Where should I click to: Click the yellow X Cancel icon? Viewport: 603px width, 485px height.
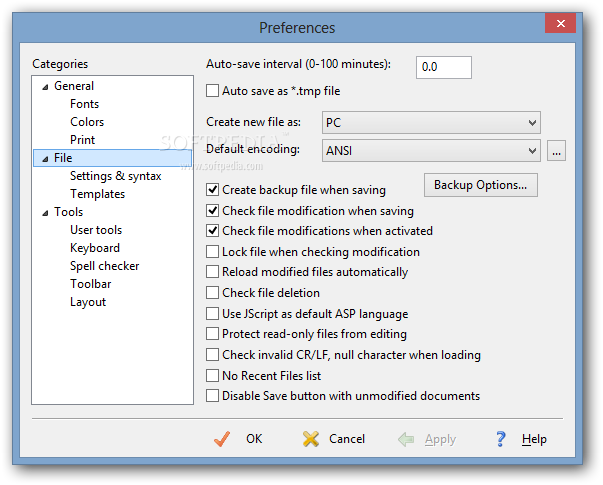(311, 439)
